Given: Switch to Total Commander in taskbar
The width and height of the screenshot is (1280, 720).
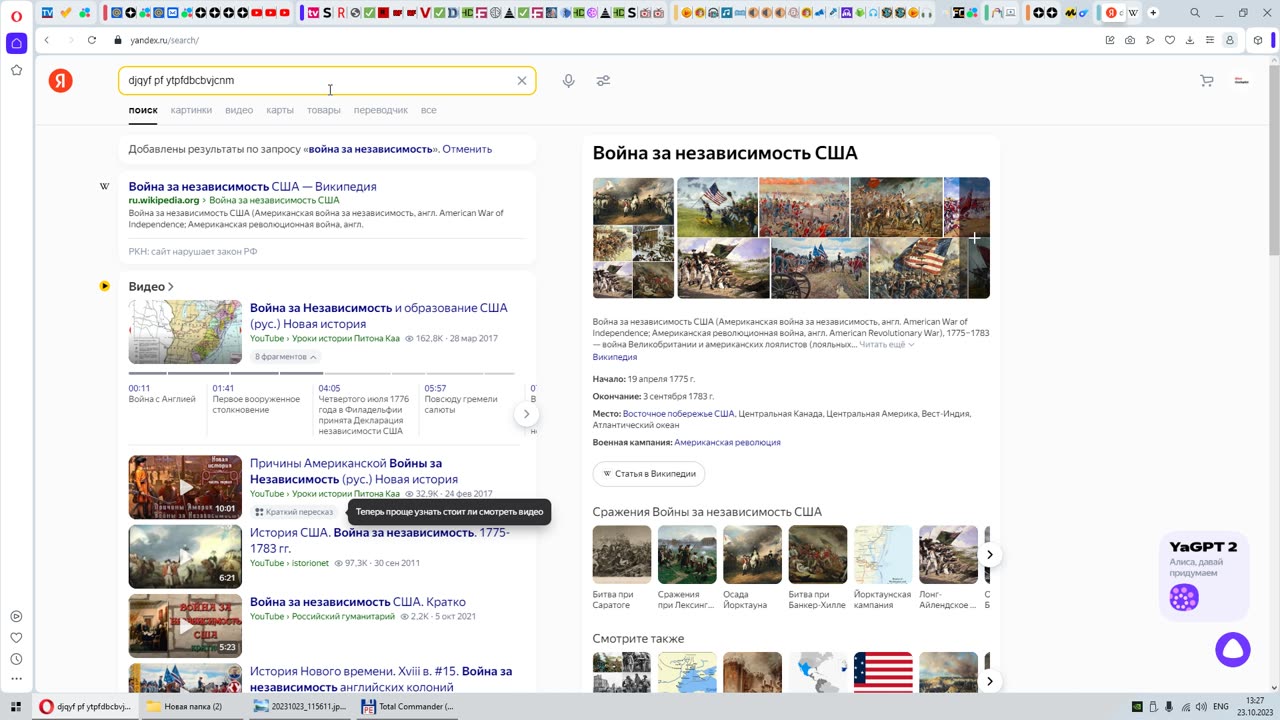Looking at the screenshot, I should pyautogui.click(x=406, y=706).
